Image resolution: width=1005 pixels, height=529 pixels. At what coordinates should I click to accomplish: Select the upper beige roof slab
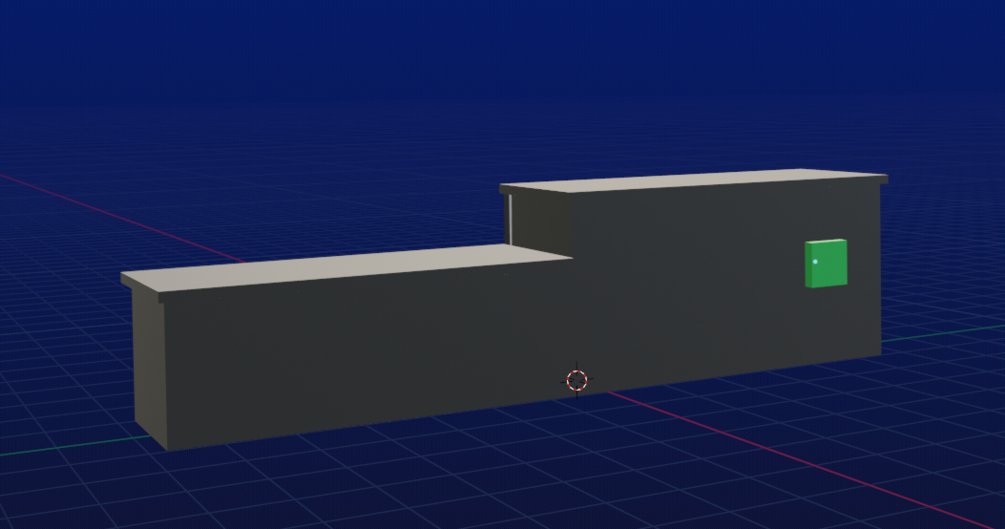click(694, 181)
